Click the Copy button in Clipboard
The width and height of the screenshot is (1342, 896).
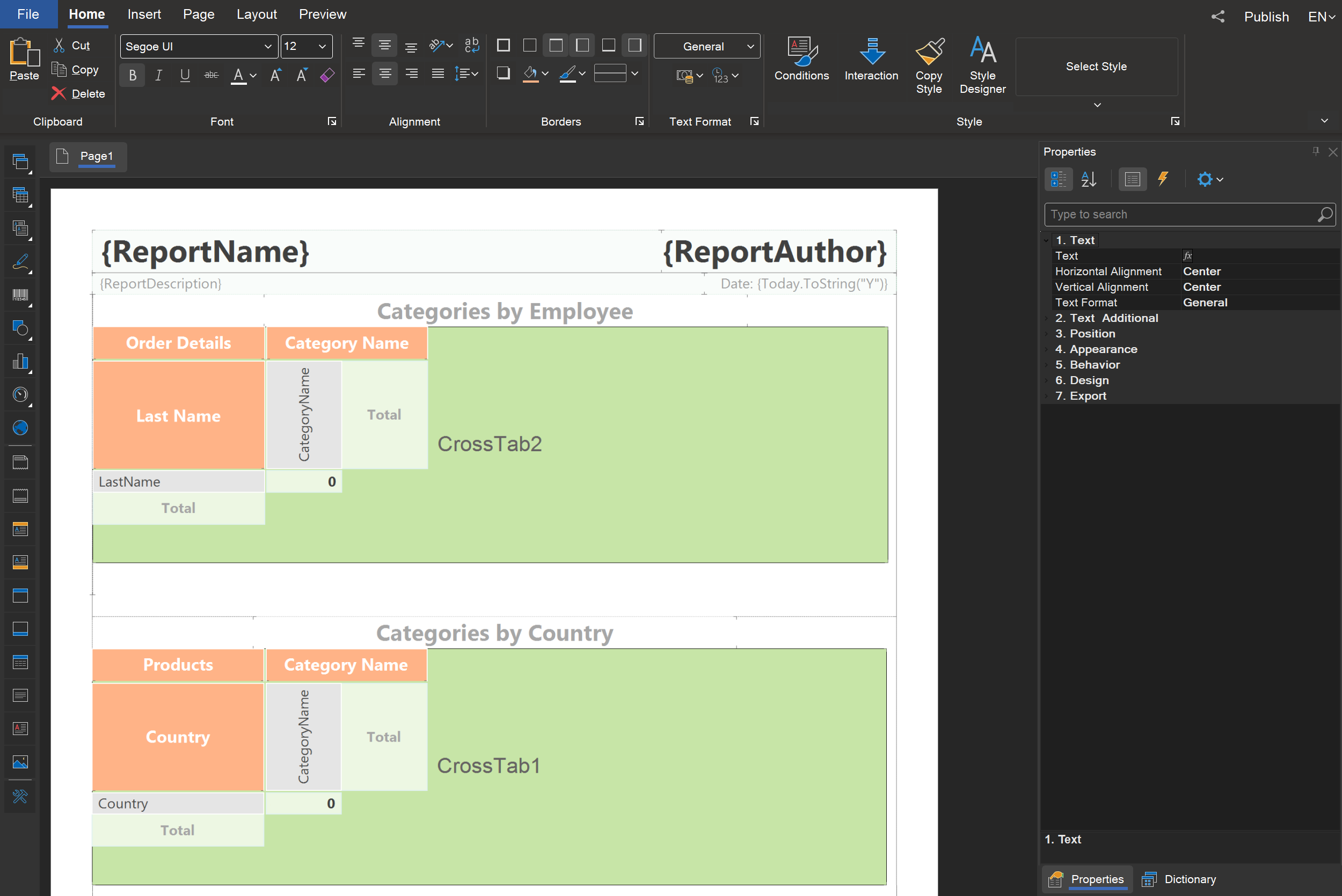click(x=75, y=70)
